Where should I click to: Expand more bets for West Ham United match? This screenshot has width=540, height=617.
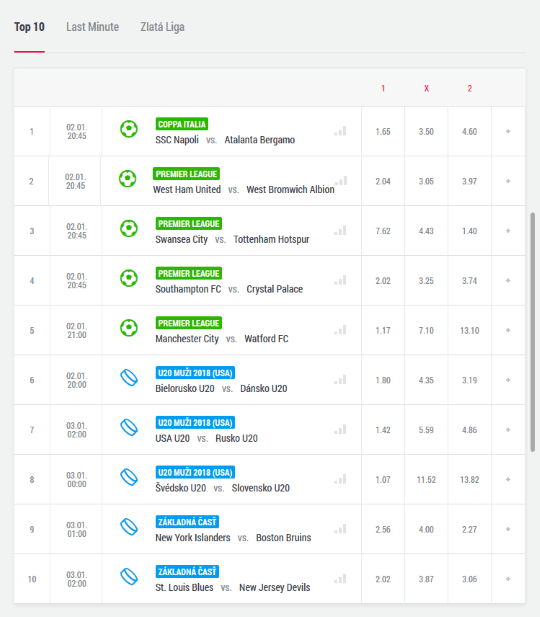pyautogui.click(x=508, y=181)
